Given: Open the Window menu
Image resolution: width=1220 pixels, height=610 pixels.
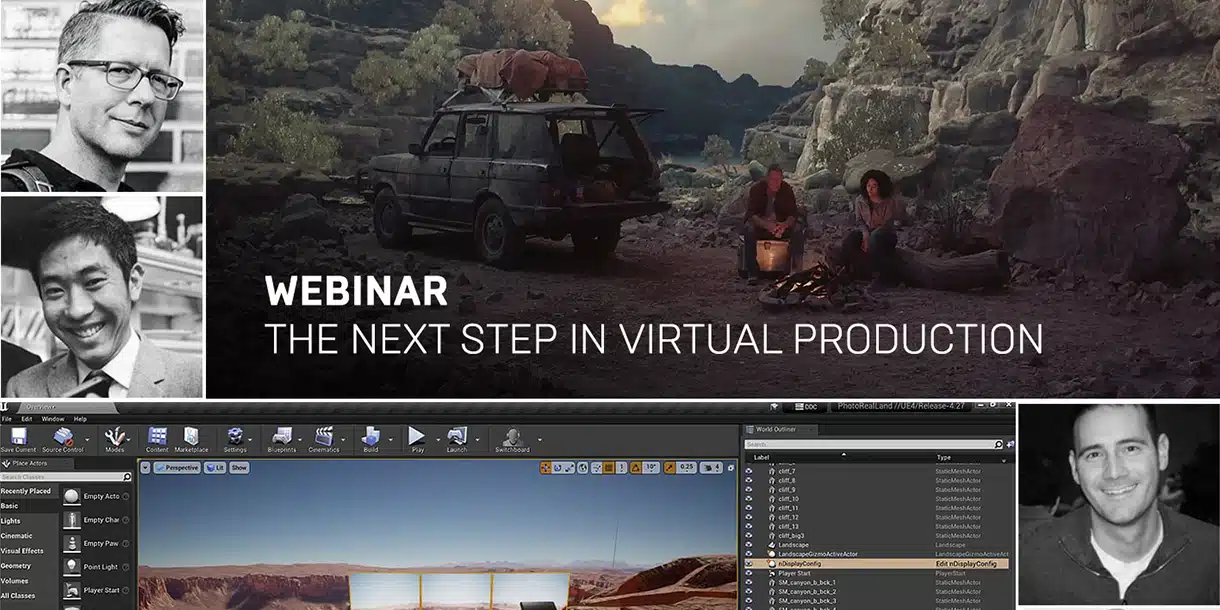Looking at the screenshot, I should pos(53,419).
